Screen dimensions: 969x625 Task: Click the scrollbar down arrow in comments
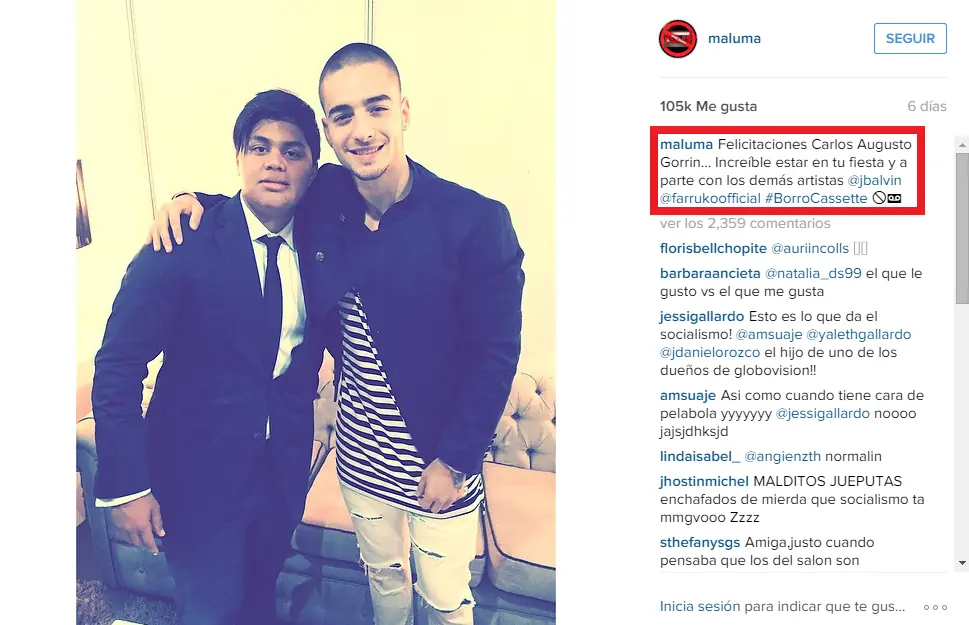[962, 563]
